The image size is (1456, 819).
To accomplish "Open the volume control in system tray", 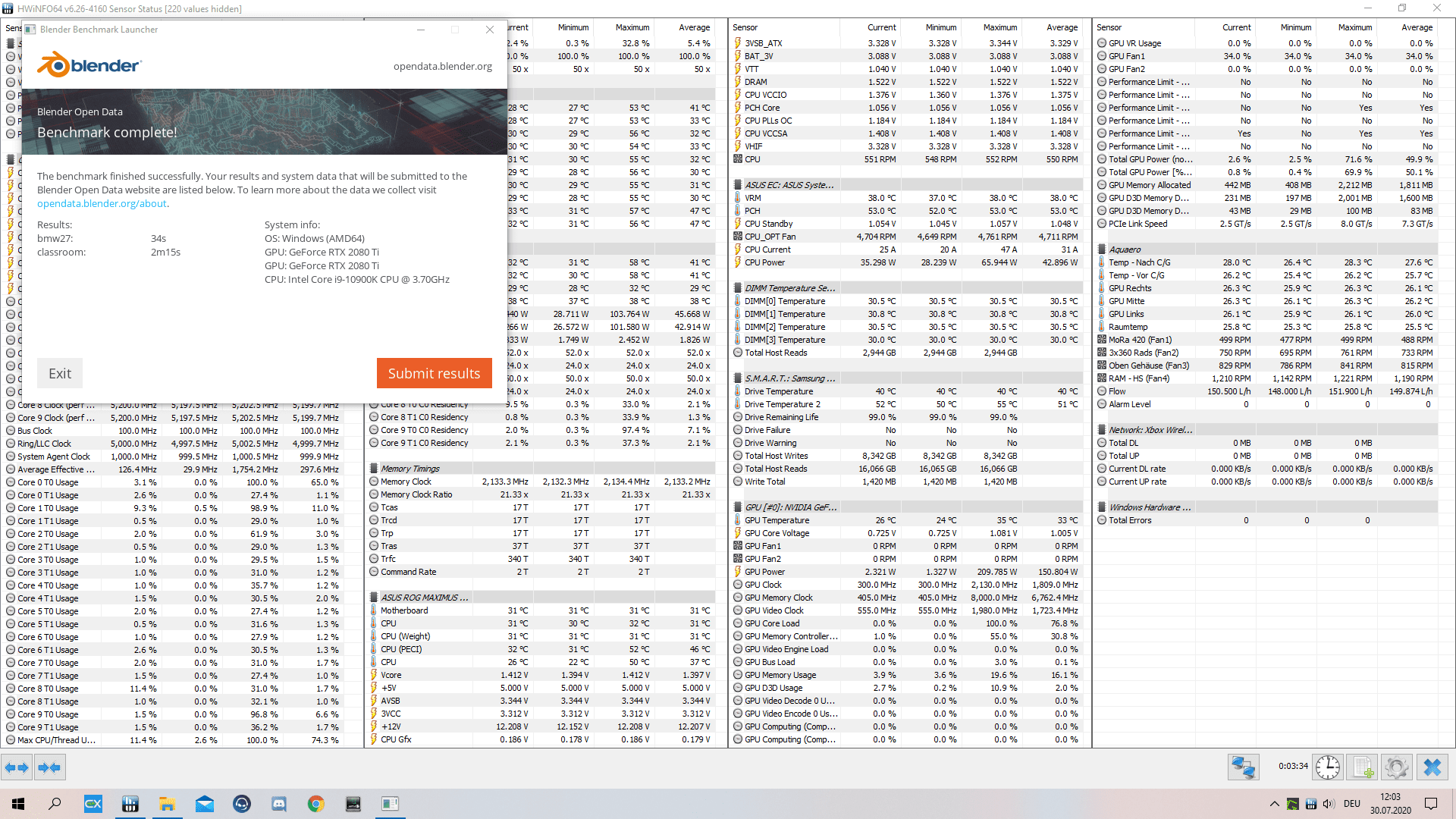I will coord(1329,804).
